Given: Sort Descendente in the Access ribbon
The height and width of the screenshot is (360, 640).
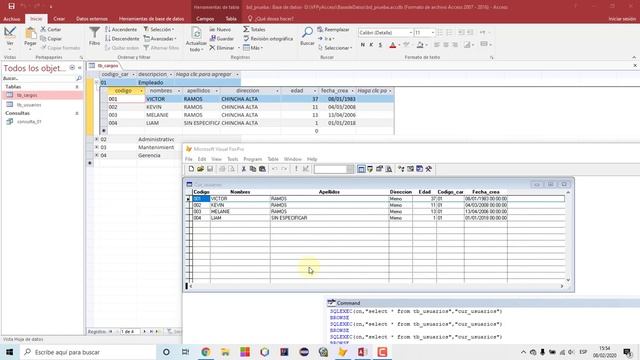Looking at the screenshot, I should 122,38.
